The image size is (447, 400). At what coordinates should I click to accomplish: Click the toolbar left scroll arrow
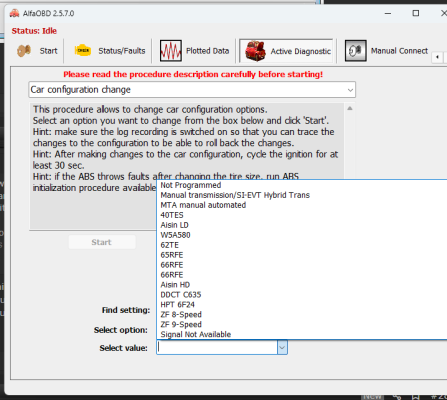pyautogui.click(x=437, y=57)
